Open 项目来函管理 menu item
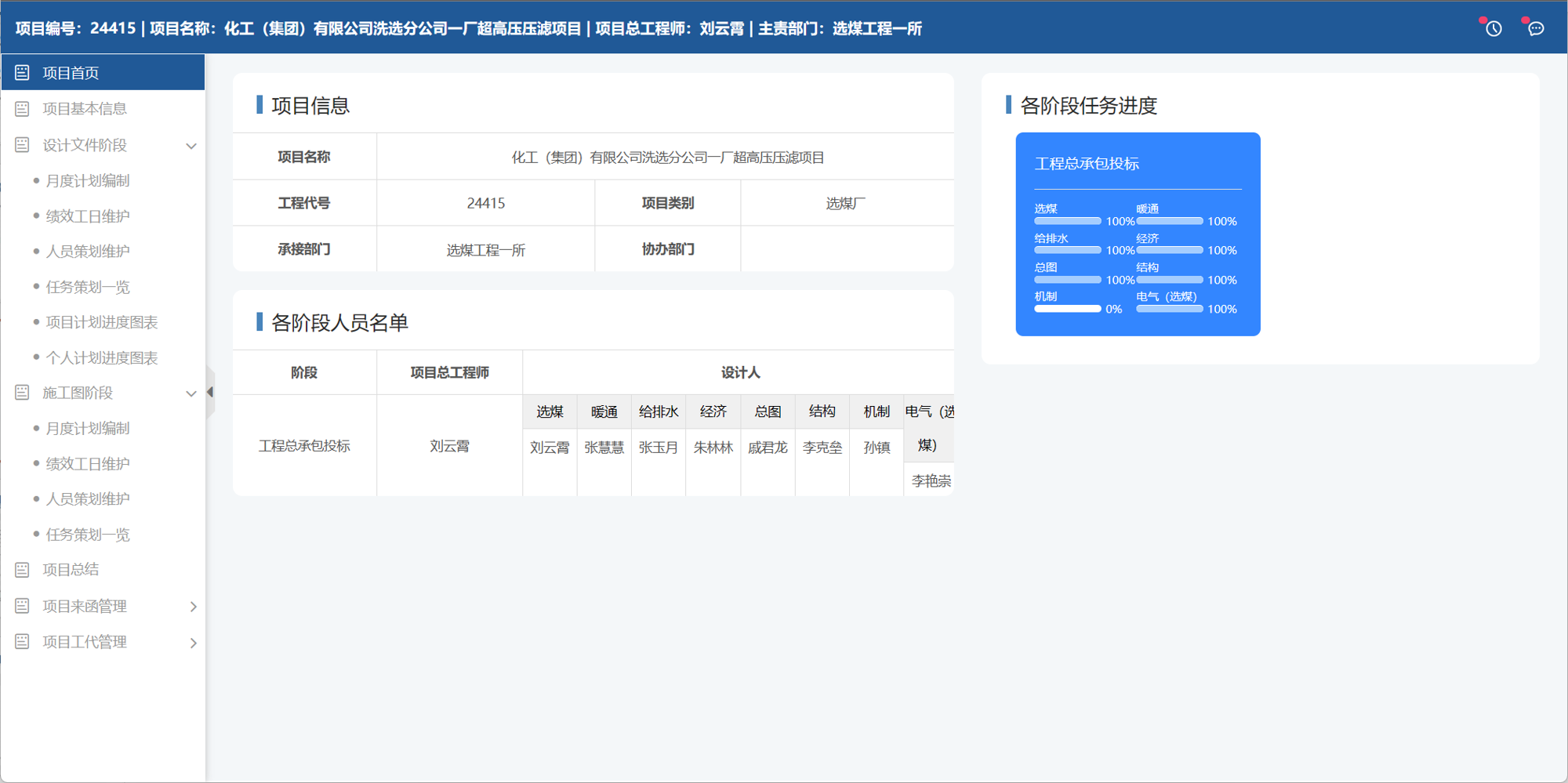 pyautogui.click(x=103, y=606)
